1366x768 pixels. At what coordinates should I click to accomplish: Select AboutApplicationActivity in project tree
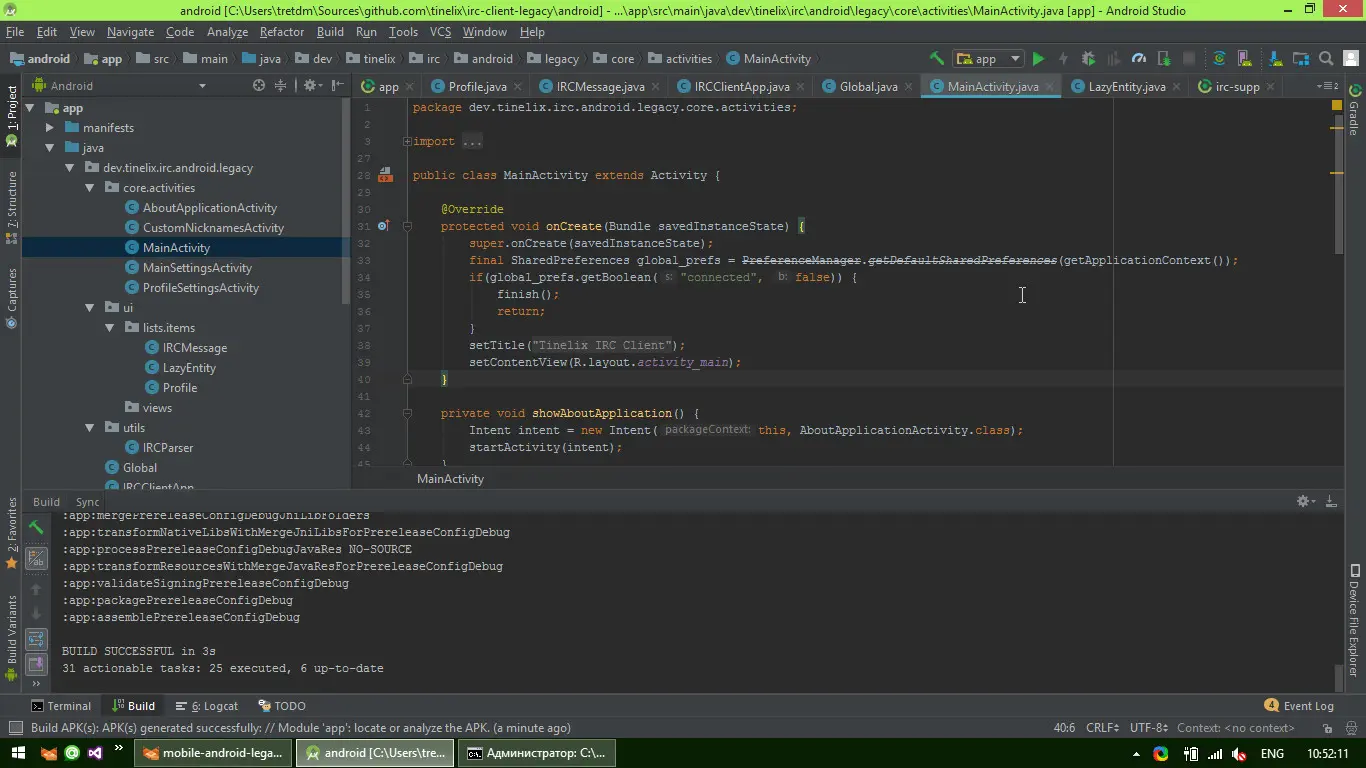[209, 208]
